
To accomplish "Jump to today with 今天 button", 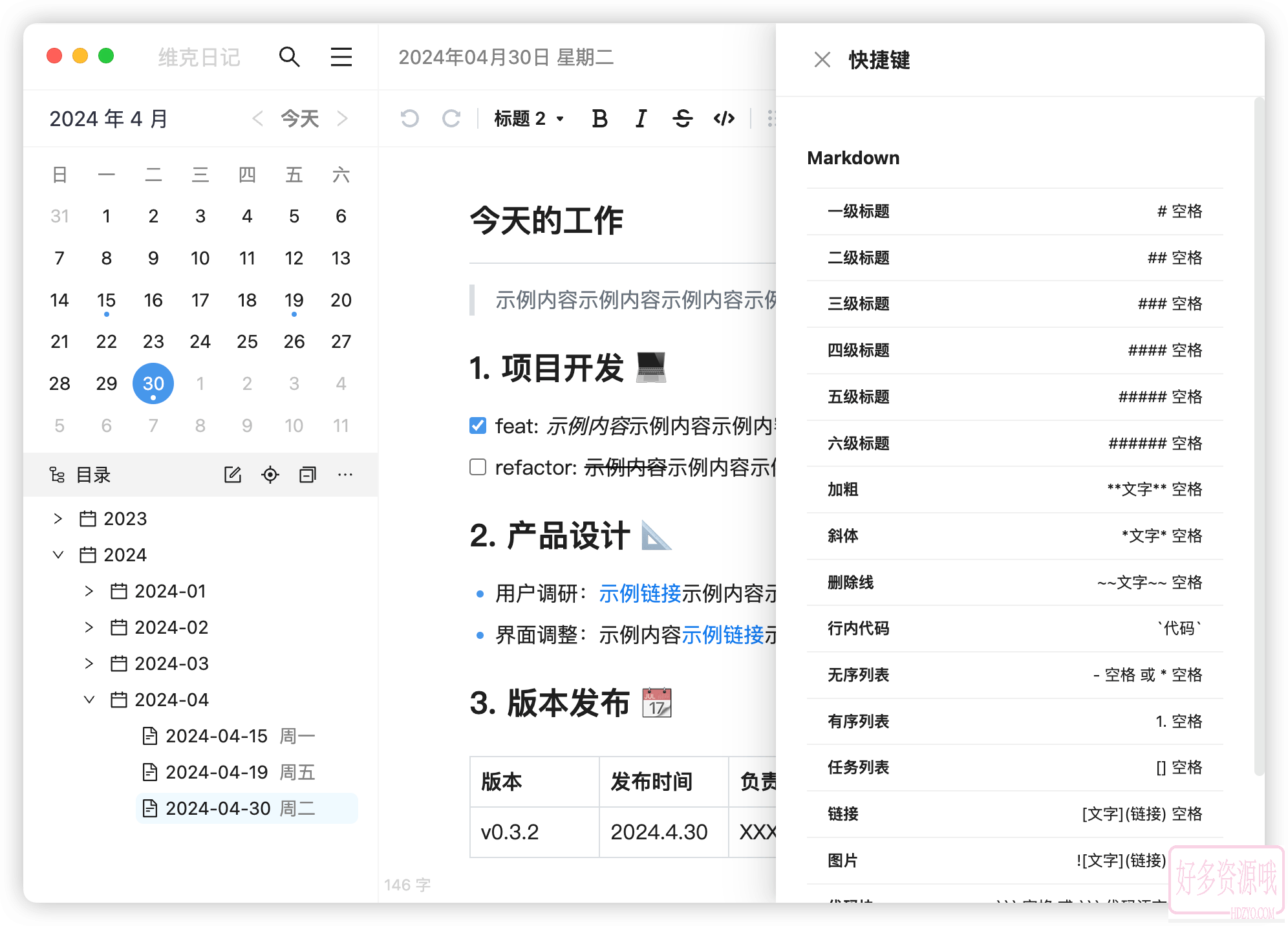I will tap(300, 118).
